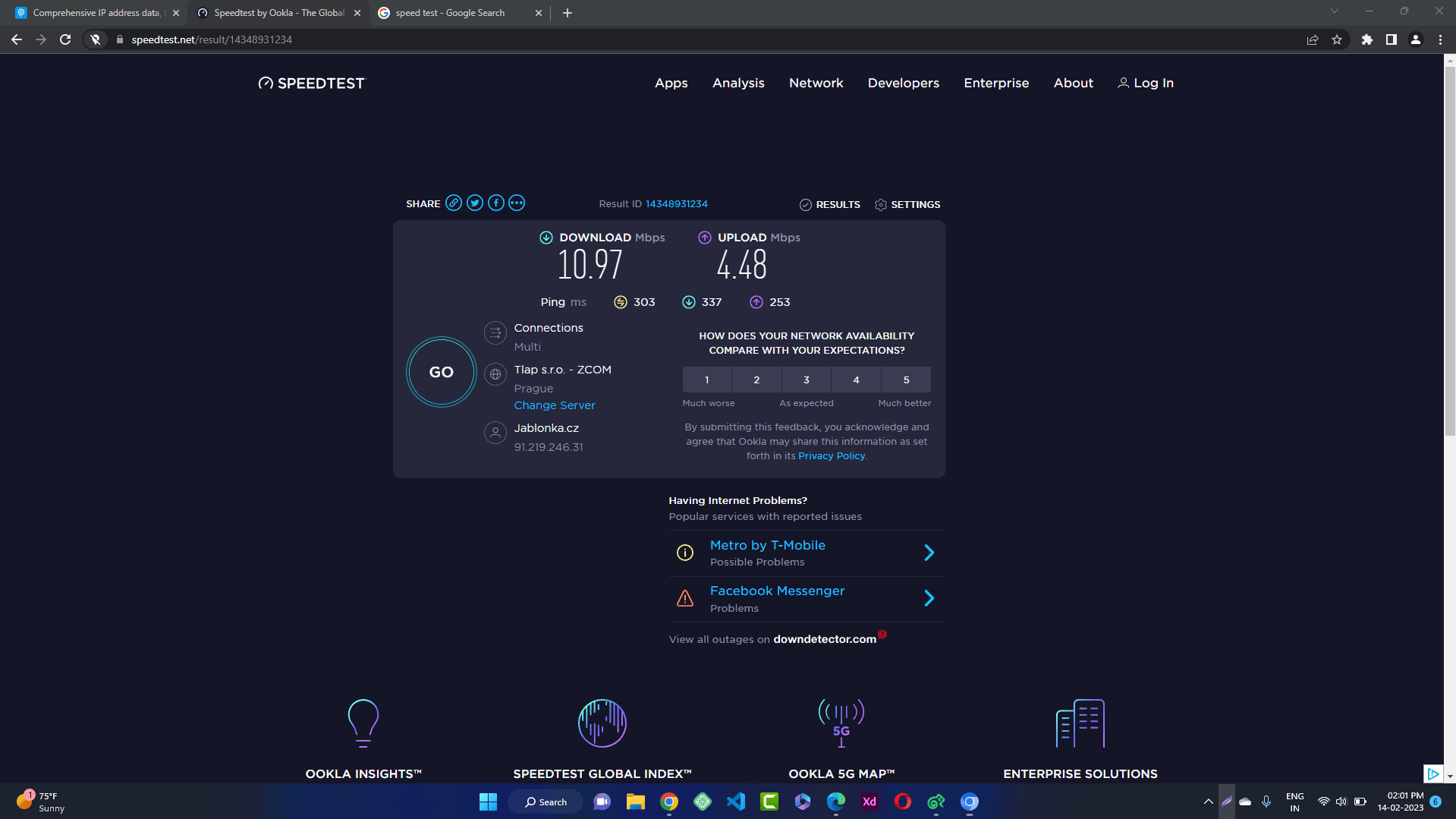1456x819 pixels.
Task: Expand Metro by T-Mobile problems details
Action: tap(929, 553)
